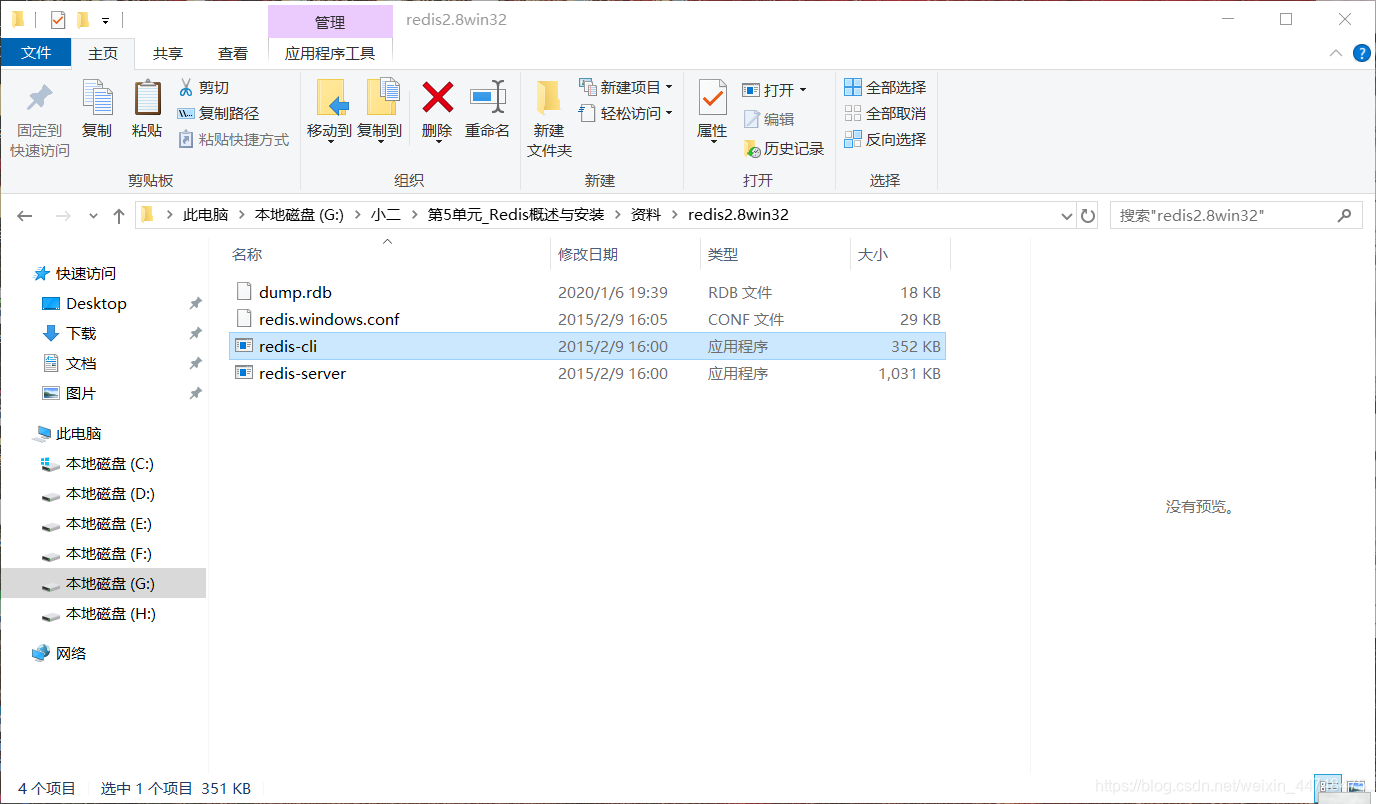
Task: Open the File tab
Action: pyautogui.click(x=36, y=53)
